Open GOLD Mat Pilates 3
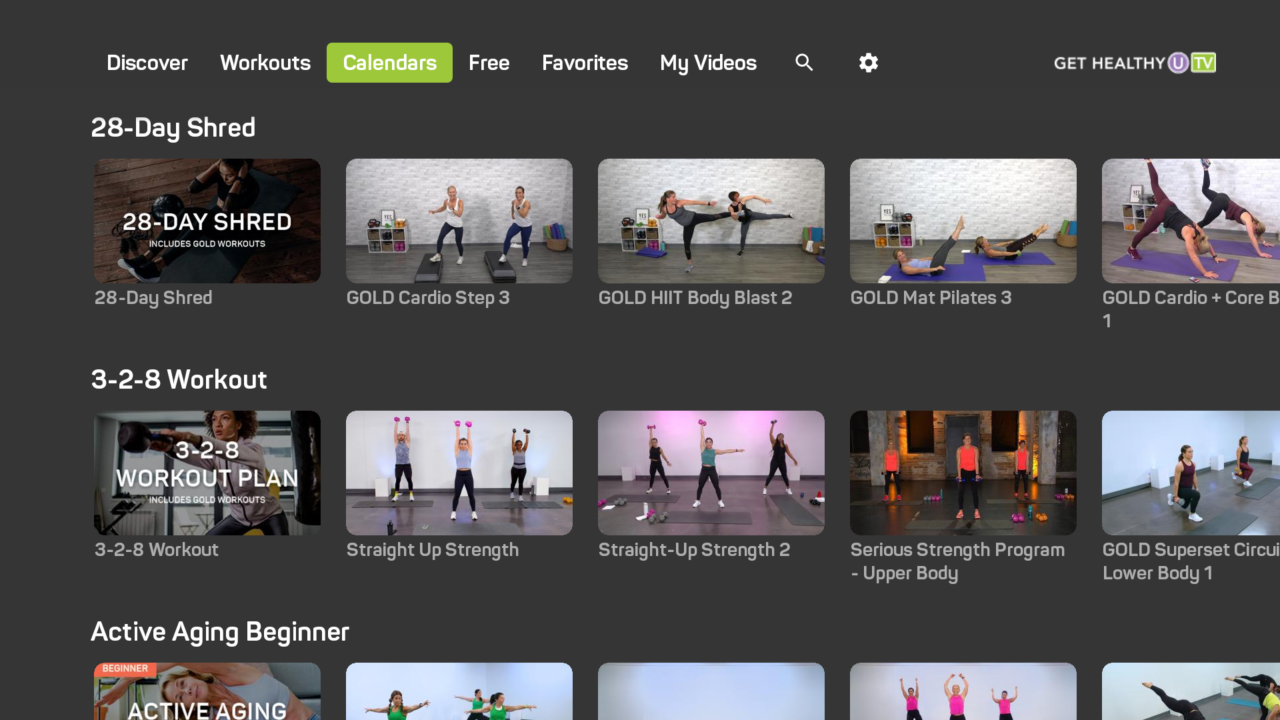 [x=962, y=220]
